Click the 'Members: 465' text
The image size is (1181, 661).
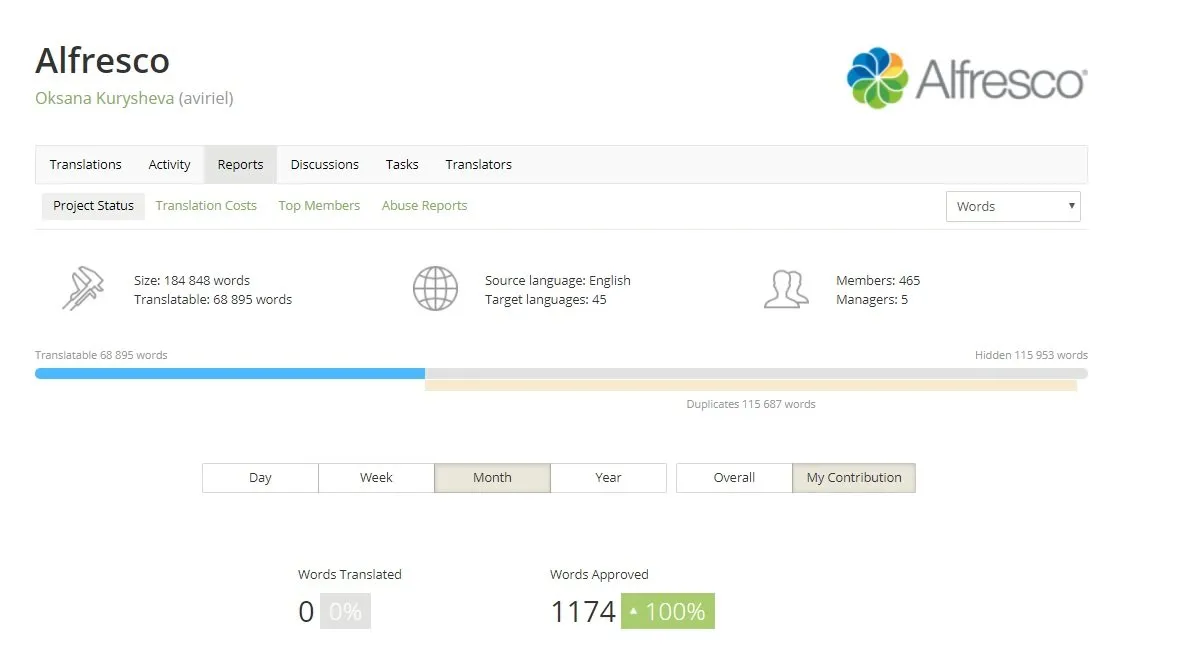878,280
